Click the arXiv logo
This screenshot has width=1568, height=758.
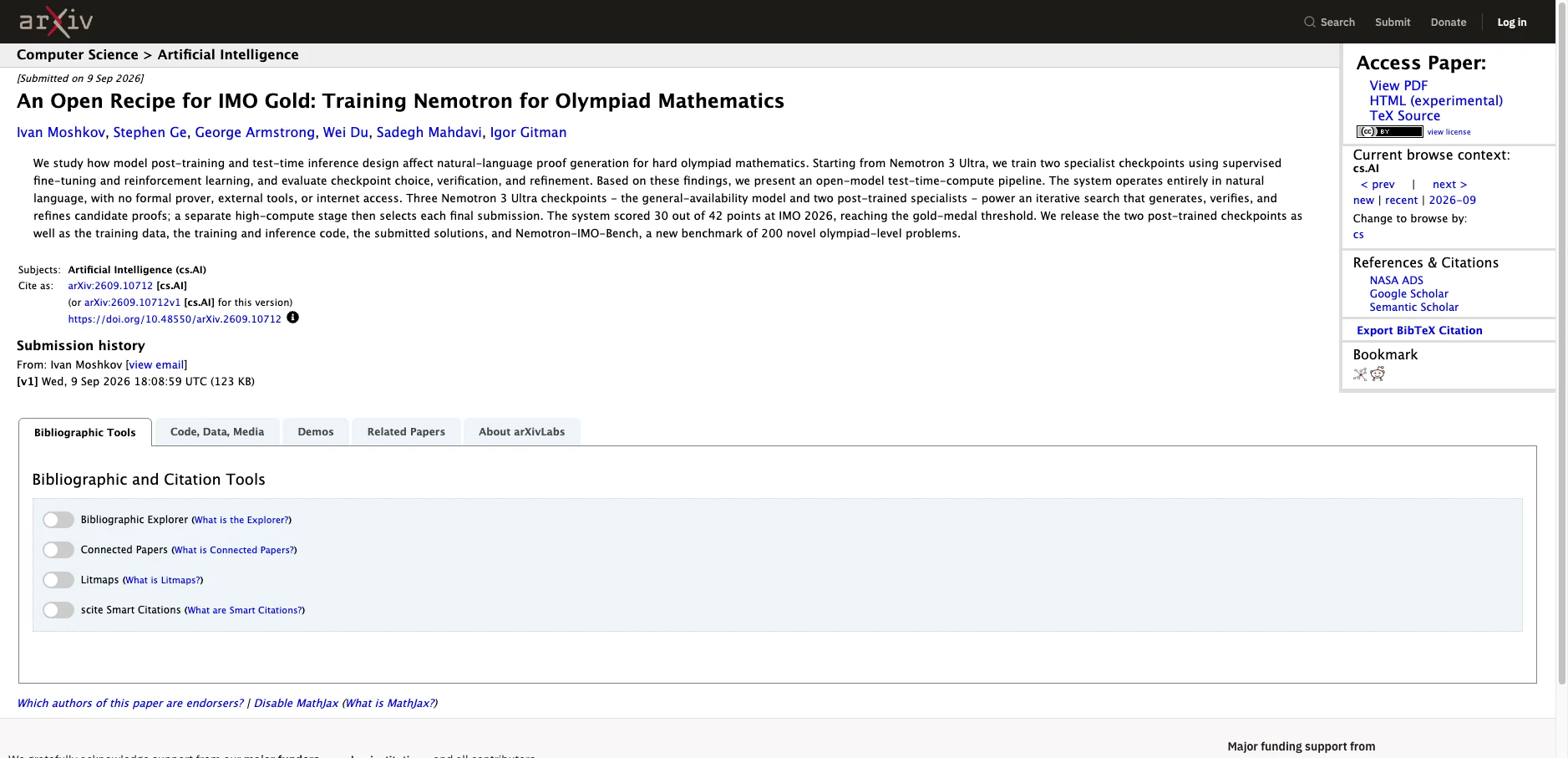click(x=56, y=21)
